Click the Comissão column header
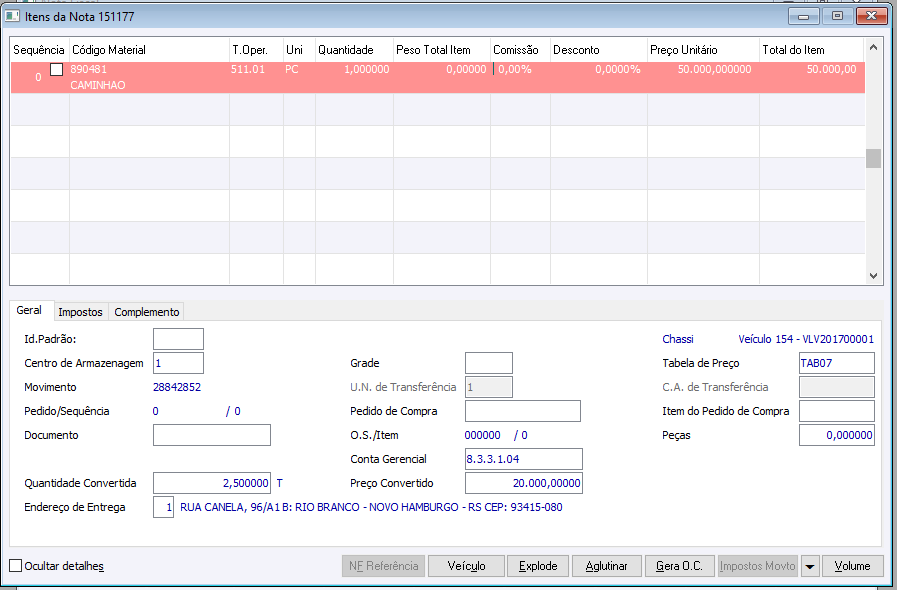Image resolution: width=897 pixels, height=590 pixels. [520, 50]
